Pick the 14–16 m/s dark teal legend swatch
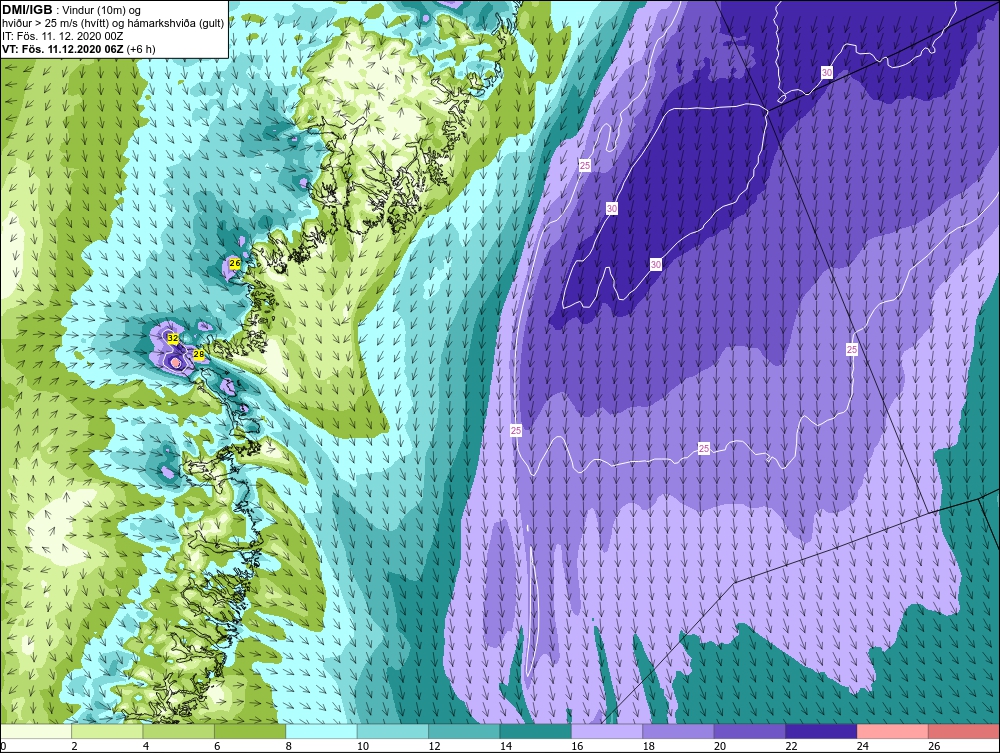Viewport: 1000px width, 753px height. [x=536, y=731]
